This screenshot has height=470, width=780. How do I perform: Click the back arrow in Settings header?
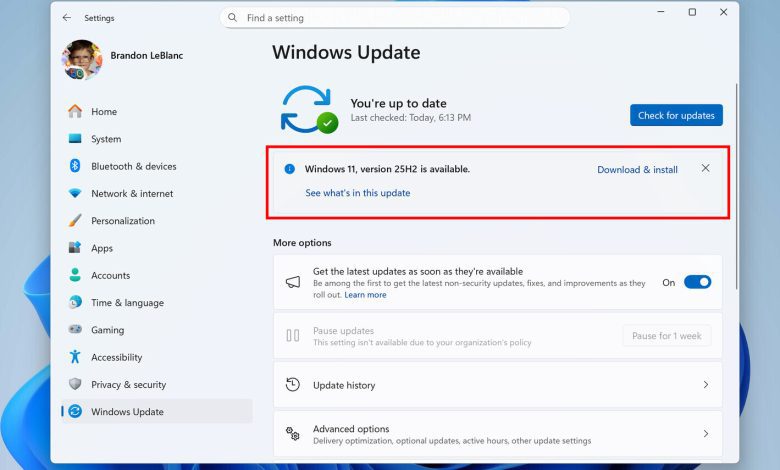pos(66,18)
